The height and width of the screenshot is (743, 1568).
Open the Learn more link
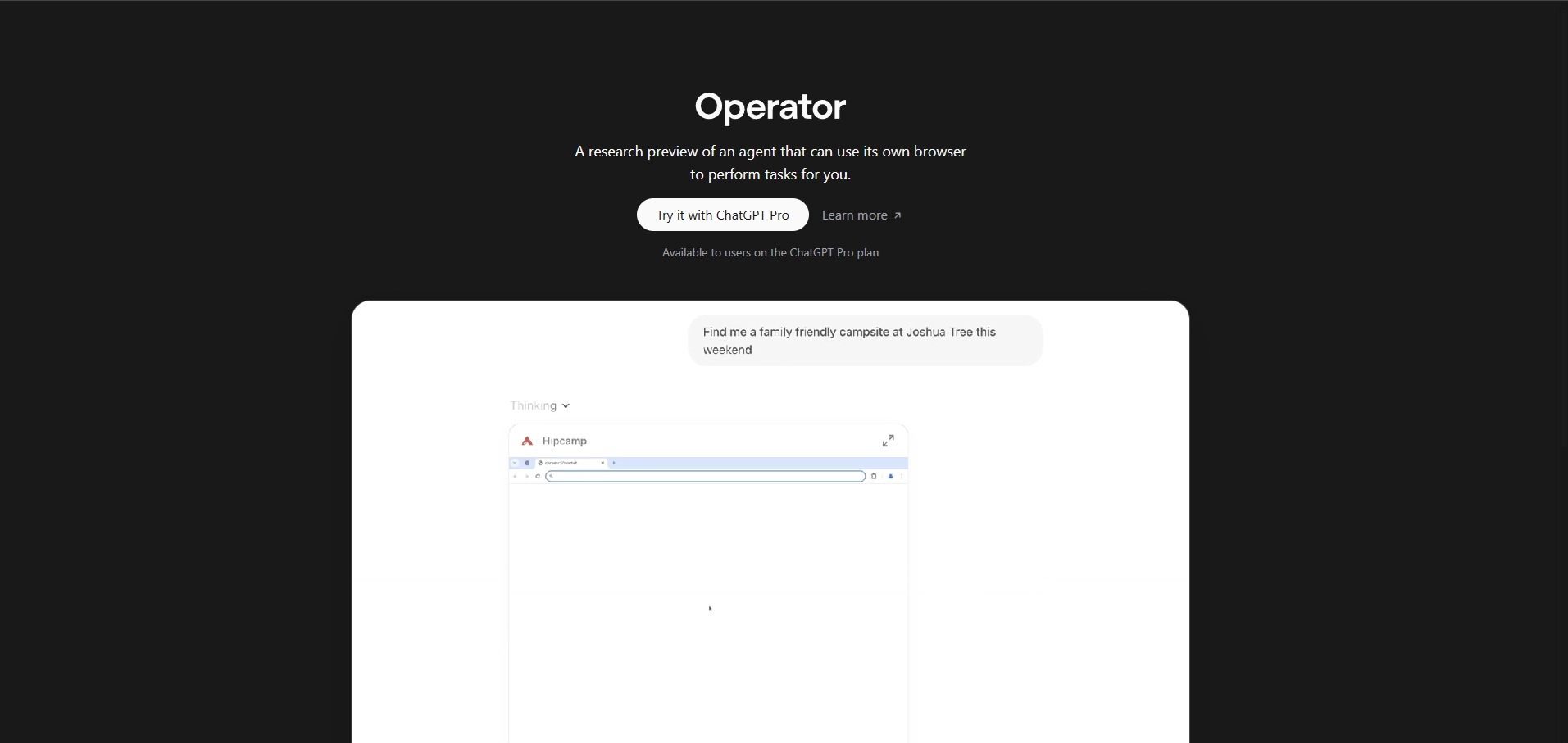pyautogui.click(x=861, y=215)
